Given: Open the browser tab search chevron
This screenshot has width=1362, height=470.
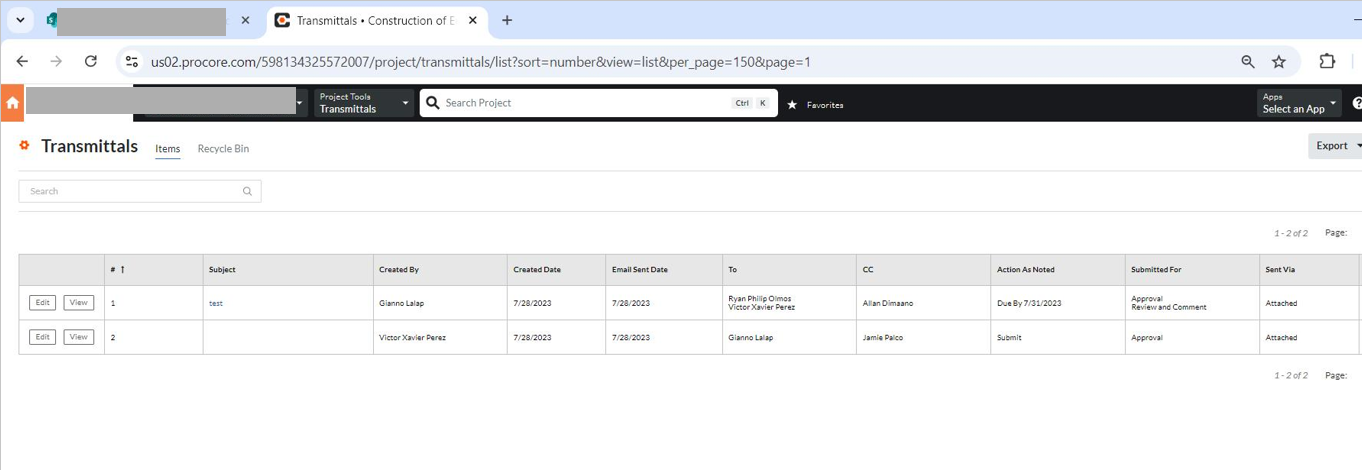Looking at the screenshot, I should point(20,20).
